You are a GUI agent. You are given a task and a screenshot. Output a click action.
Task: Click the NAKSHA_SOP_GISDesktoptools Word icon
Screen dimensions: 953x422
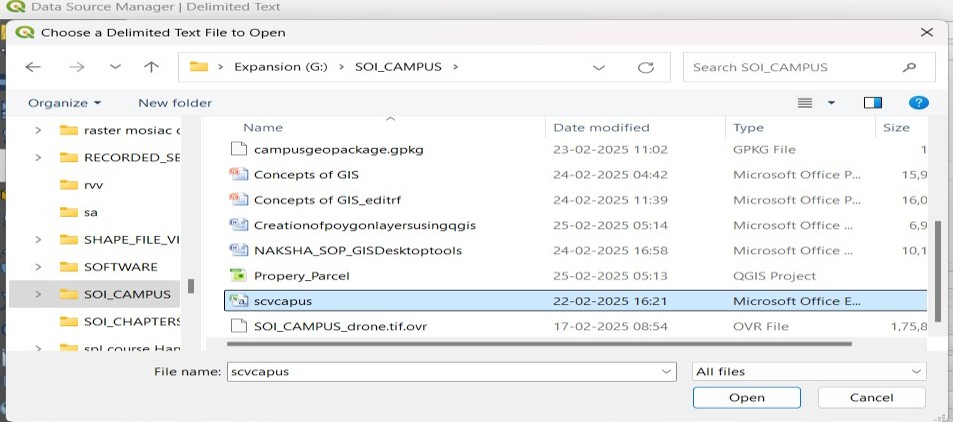coord(239,250)
